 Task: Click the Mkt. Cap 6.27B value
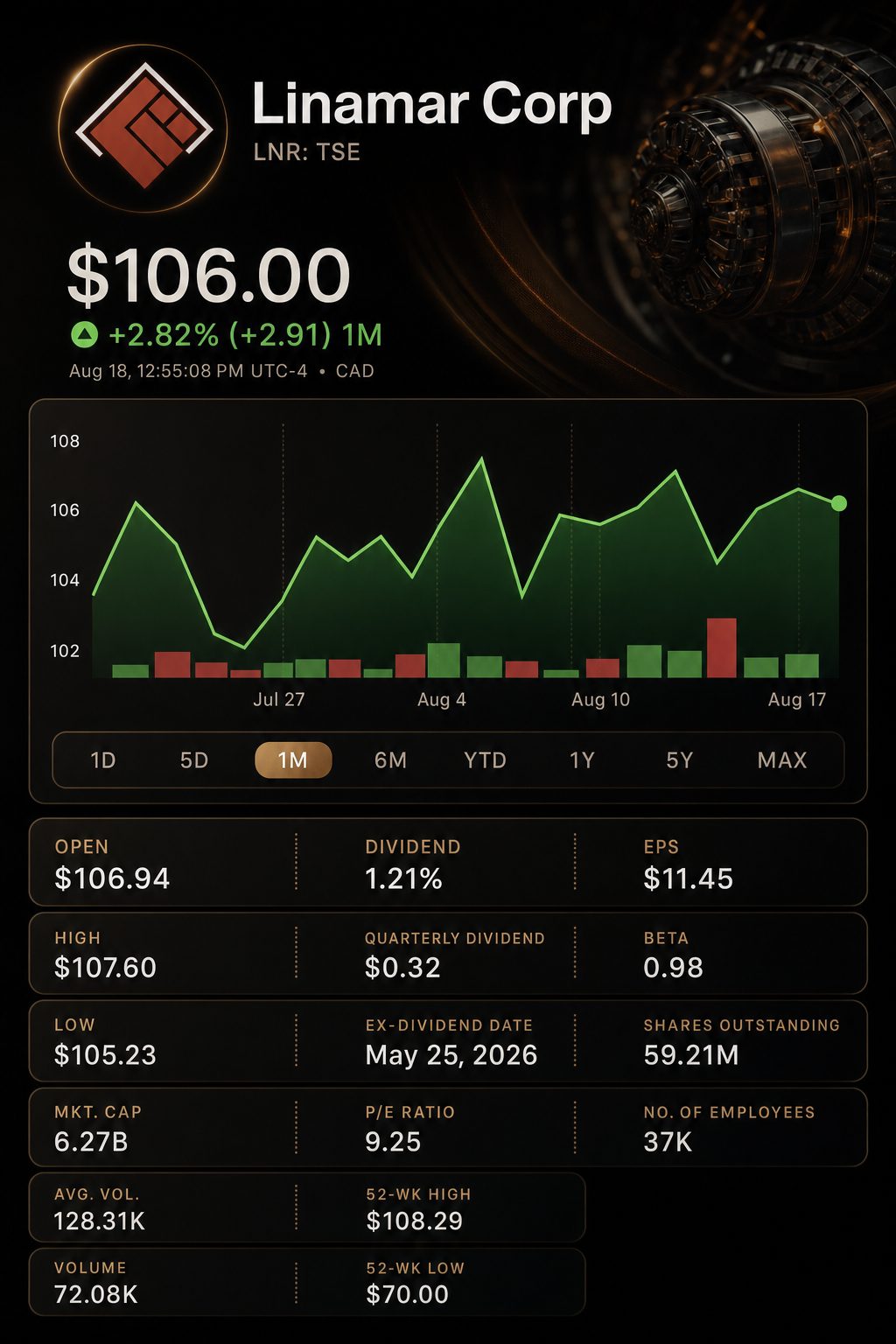pyautogui.click(x=91, y=1142)
